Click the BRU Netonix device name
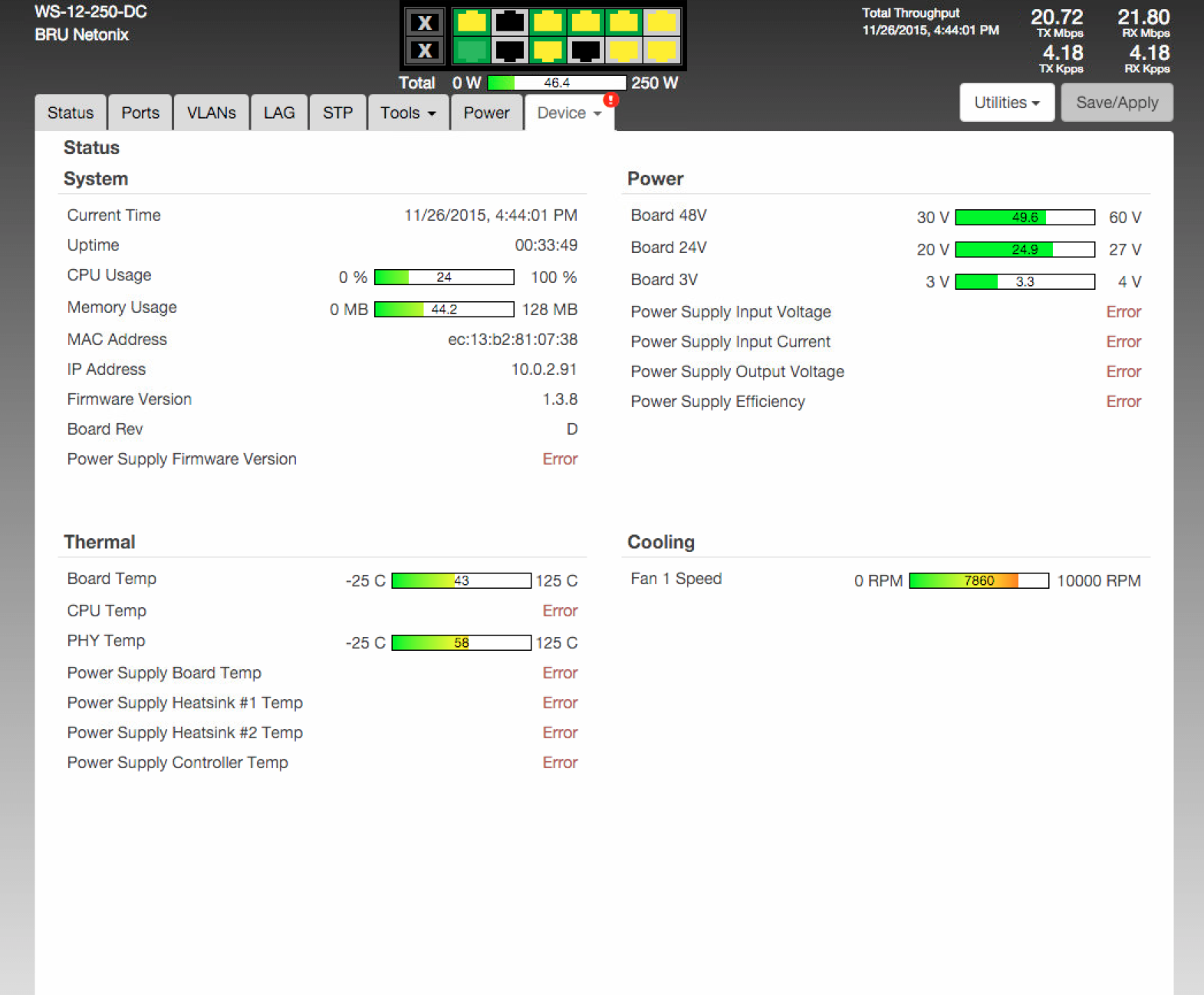 (81, 34)
